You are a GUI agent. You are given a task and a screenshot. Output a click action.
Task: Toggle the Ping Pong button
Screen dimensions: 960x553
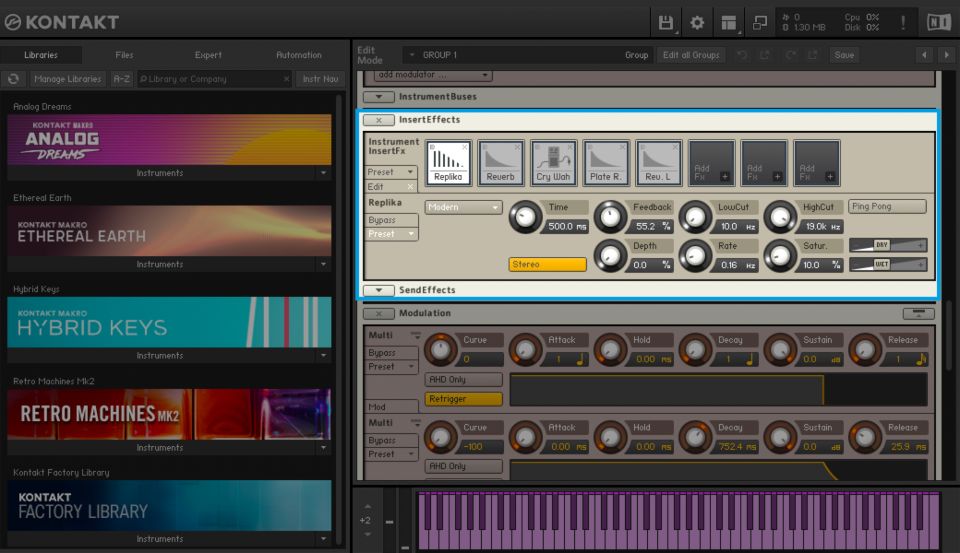click(x=886, y=207)
